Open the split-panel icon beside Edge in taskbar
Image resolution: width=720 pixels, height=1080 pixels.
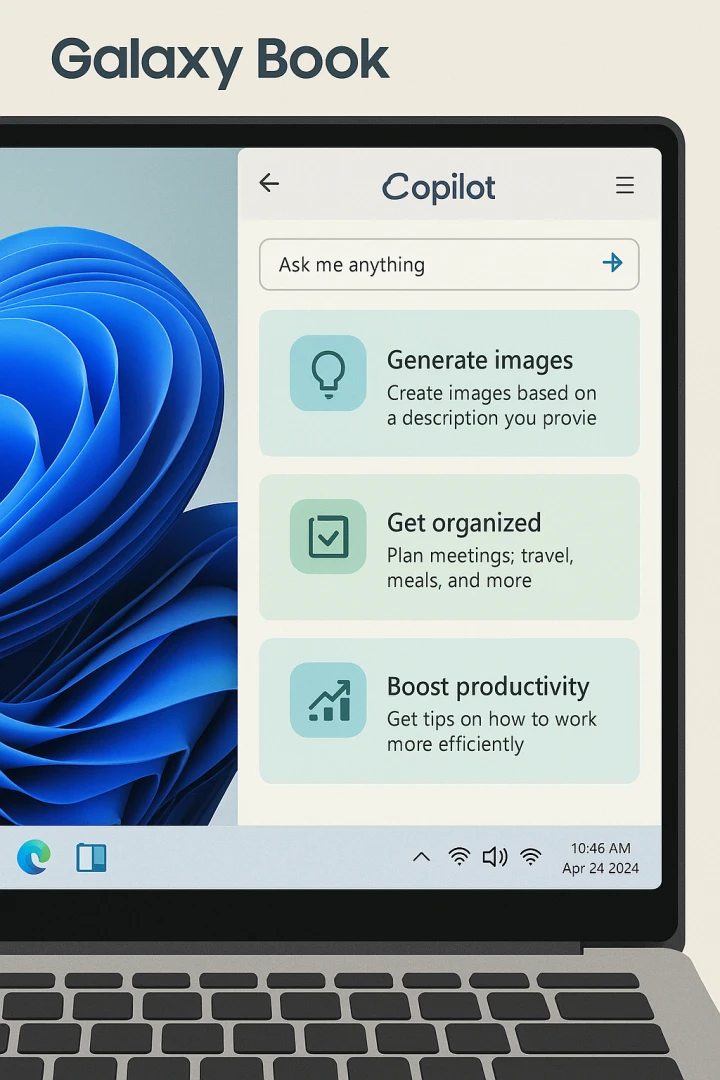coord(91,858)
